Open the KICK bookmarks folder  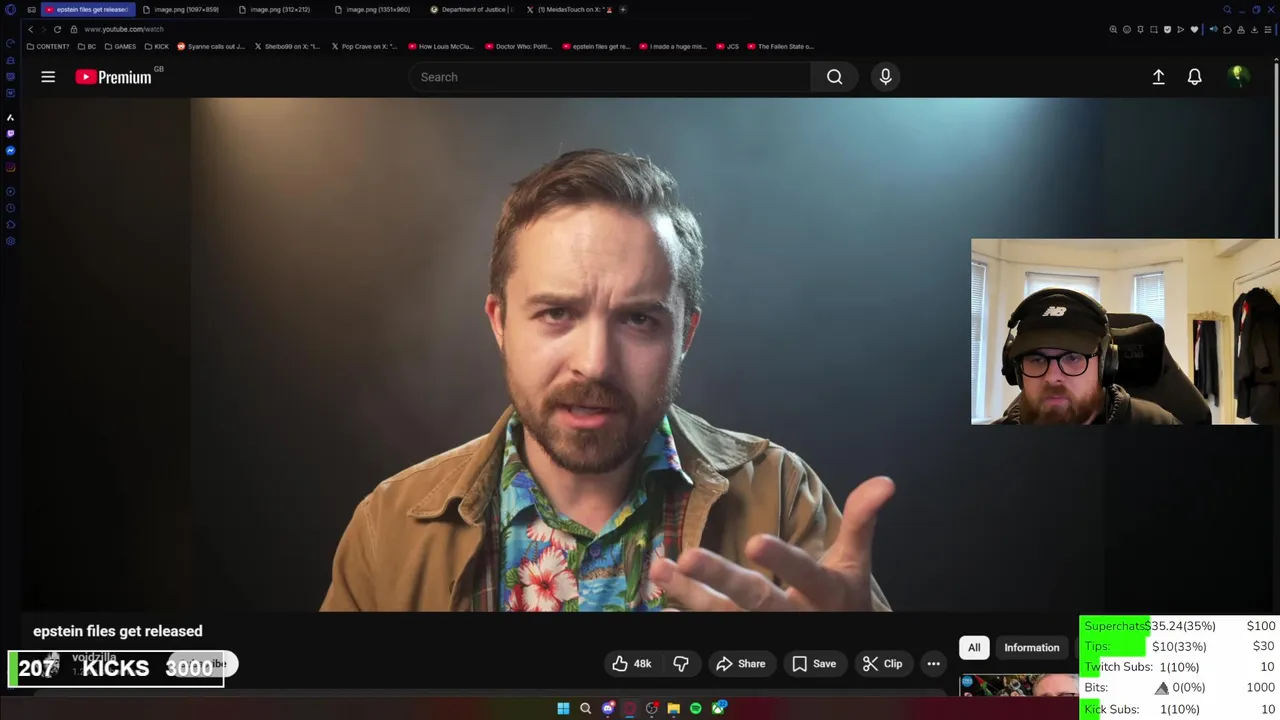157,46
